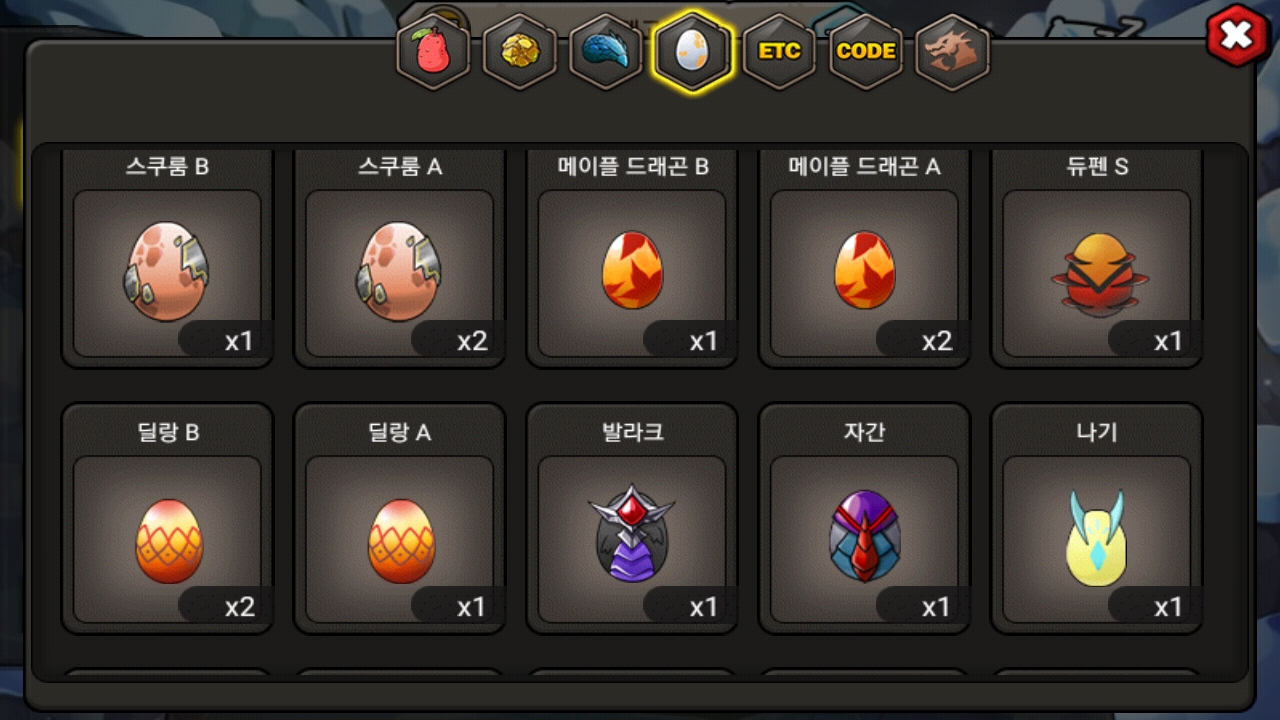
Task: Choose the 딜랑 A egg
Action: pos(399,540)
